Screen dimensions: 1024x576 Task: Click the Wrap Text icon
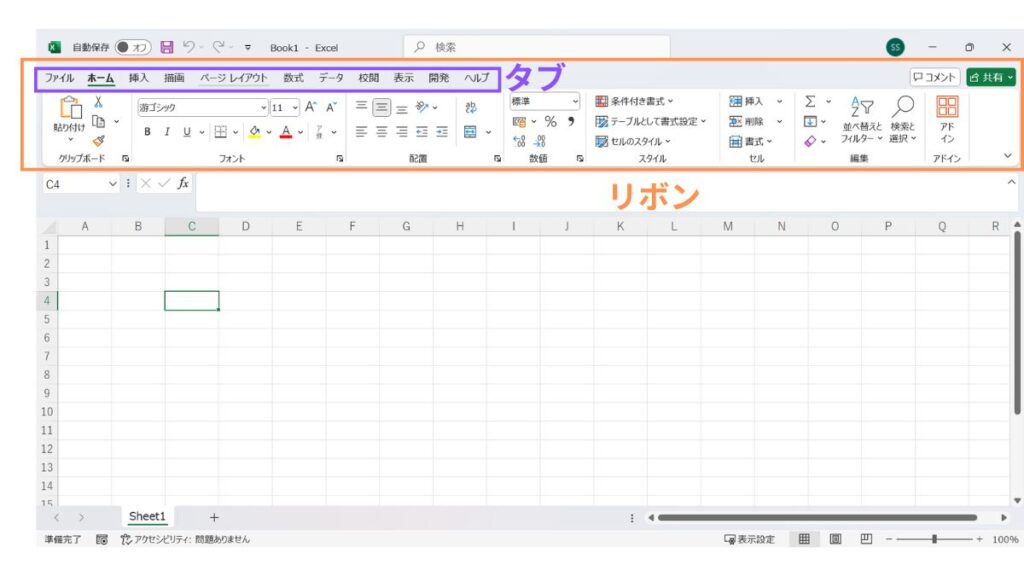pyautogui.click(x=471, y=107)
